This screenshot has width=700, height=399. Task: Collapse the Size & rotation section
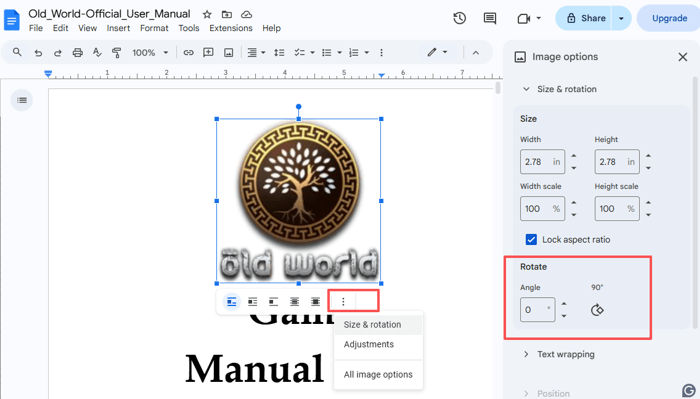(526, 89)
